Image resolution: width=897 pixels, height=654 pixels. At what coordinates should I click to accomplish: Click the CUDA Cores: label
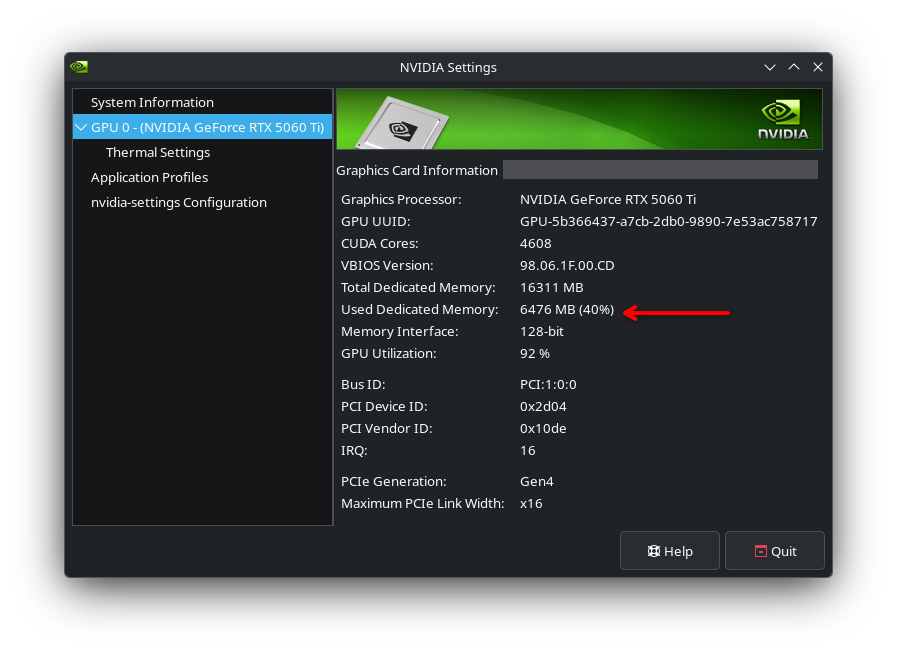click(379, 244)
